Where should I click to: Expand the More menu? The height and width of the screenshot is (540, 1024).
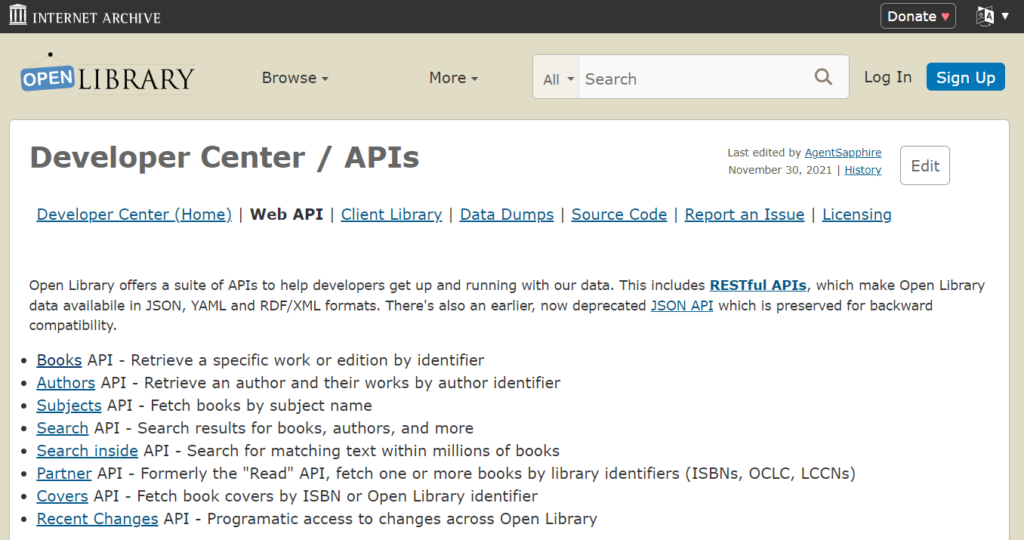(x=453, y=78)
